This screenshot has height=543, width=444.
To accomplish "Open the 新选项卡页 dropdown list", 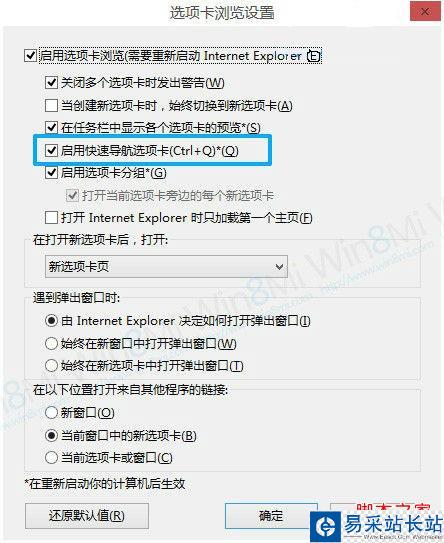I will click(166, 267).
